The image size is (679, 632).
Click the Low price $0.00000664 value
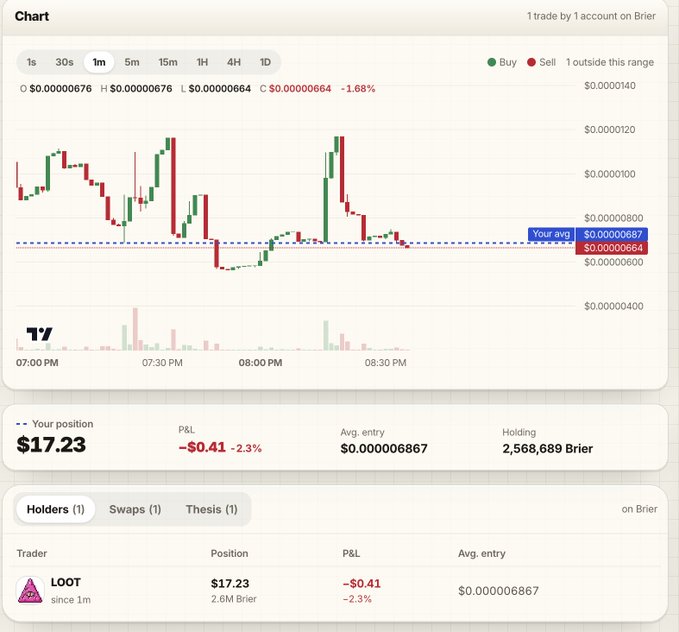point(220,89)
